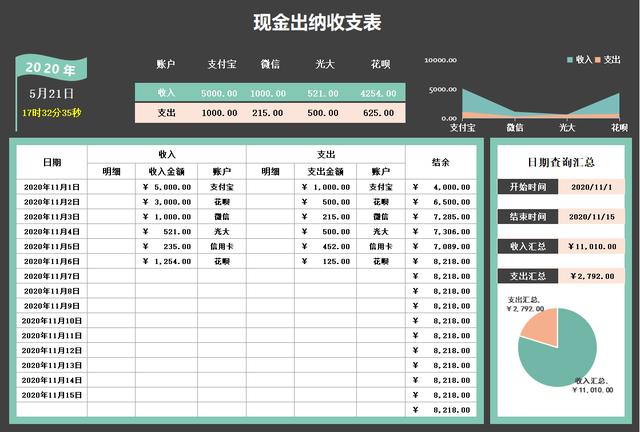Select the 微信 account header
The width and height of the screenshot is (640, 432).
click(270, 64)
